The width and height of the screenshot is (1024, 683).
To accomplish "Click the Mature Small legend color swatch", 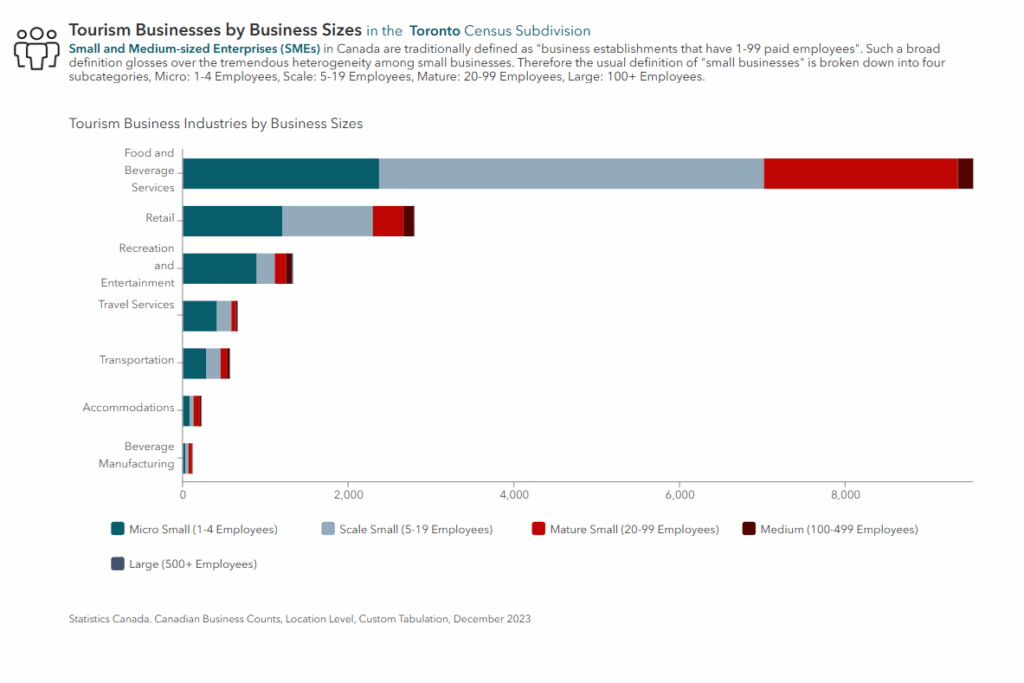I will (x=538, y=529).
